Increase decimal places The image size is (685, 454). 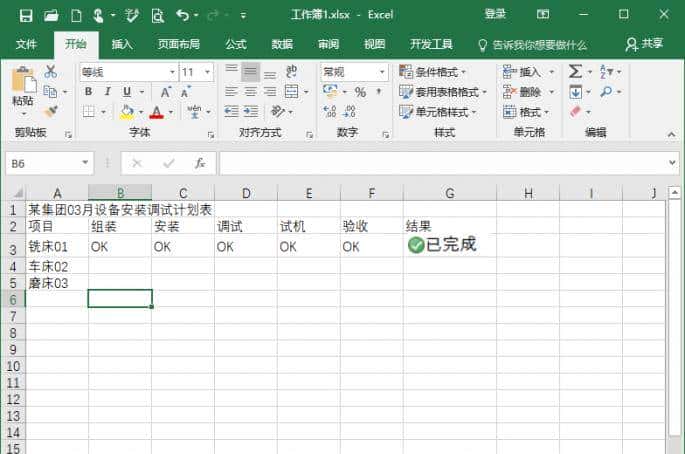pyautogui.click(x=330, y=112)
